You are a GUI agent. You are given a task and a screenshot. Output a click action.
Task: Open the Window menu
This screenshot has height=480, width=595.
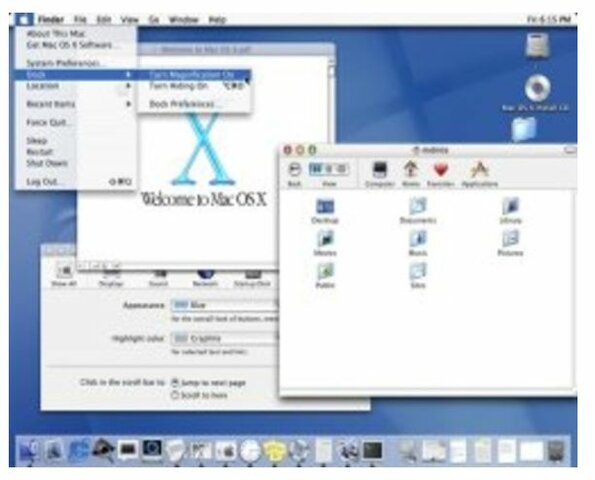184,19
